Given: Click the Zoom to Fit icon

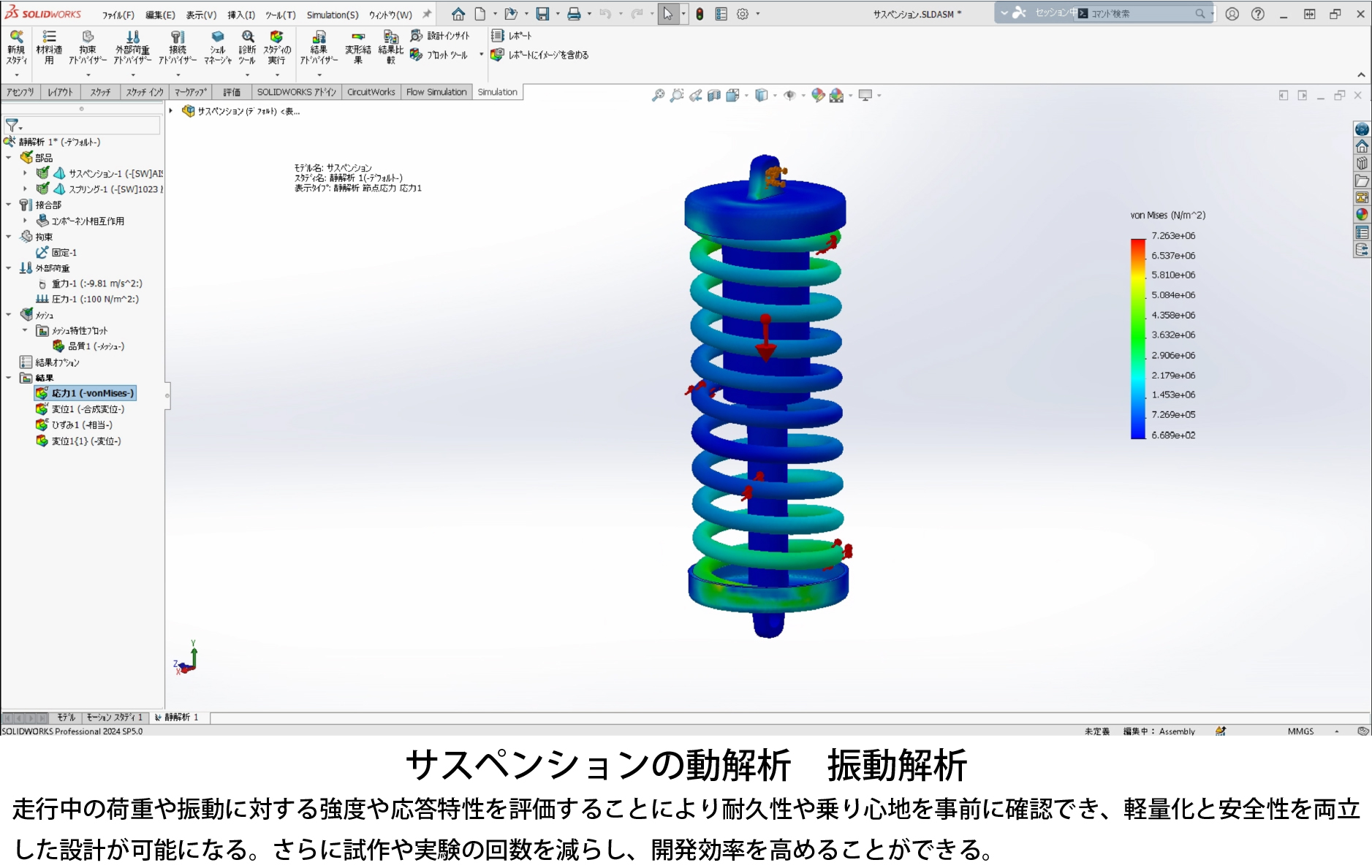Looking at the screenshot, I should pyautogui.click(x=659, y=95).
